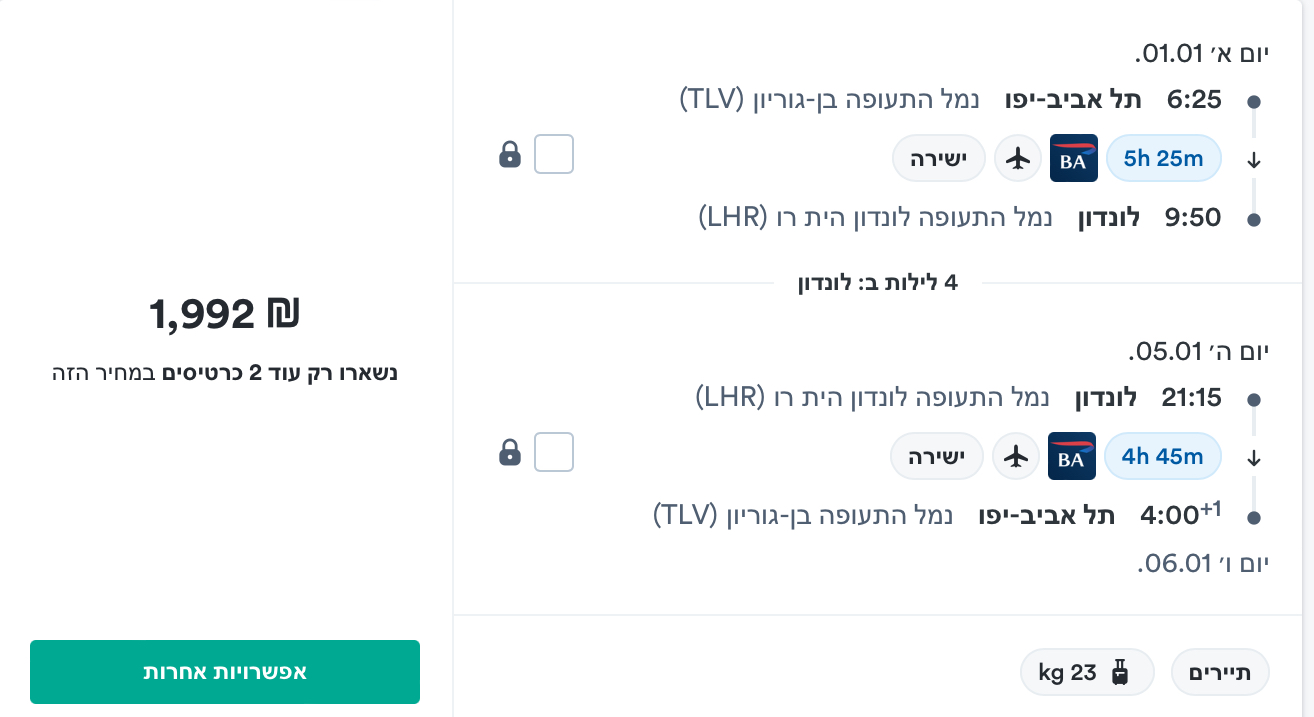Click the down arrow on outbound flight timeline
Screen dimensions: 1314x717
point(1254,160)
